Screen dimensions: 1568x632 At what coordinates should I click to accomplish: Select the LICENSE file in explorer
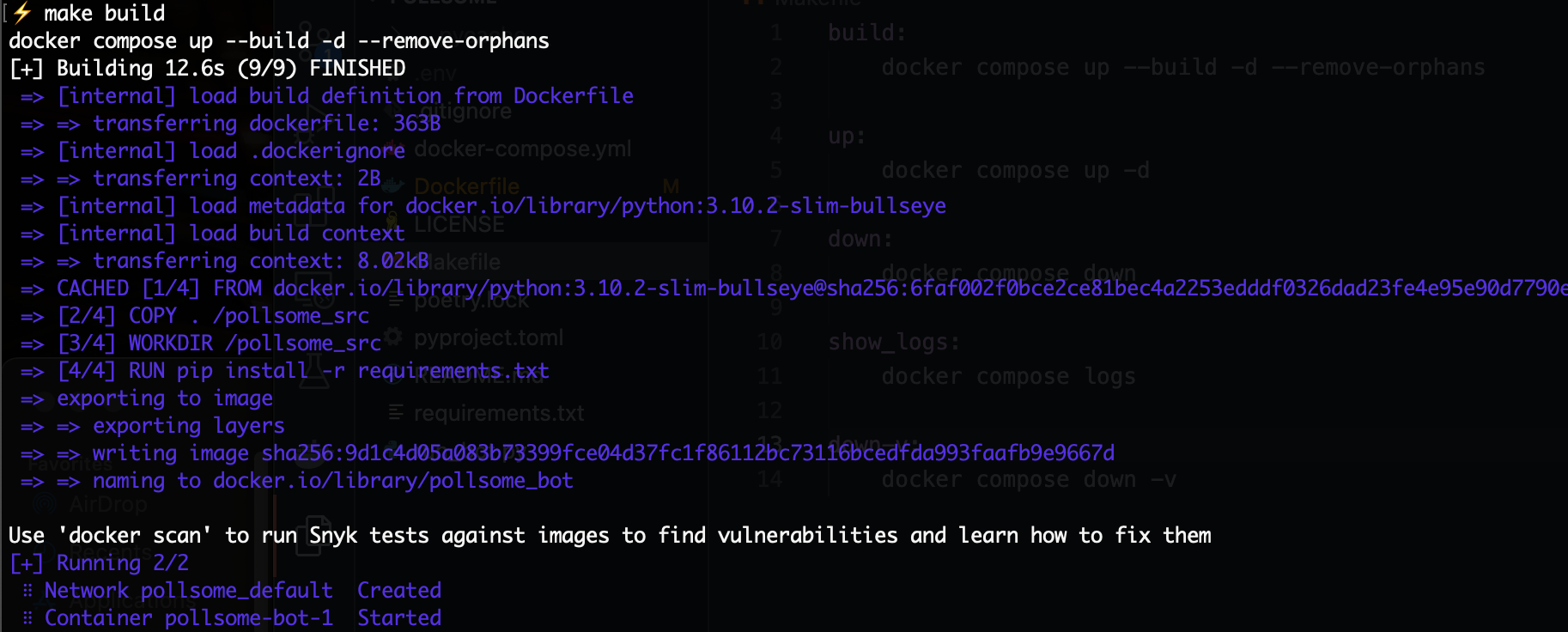coord(459,224)
